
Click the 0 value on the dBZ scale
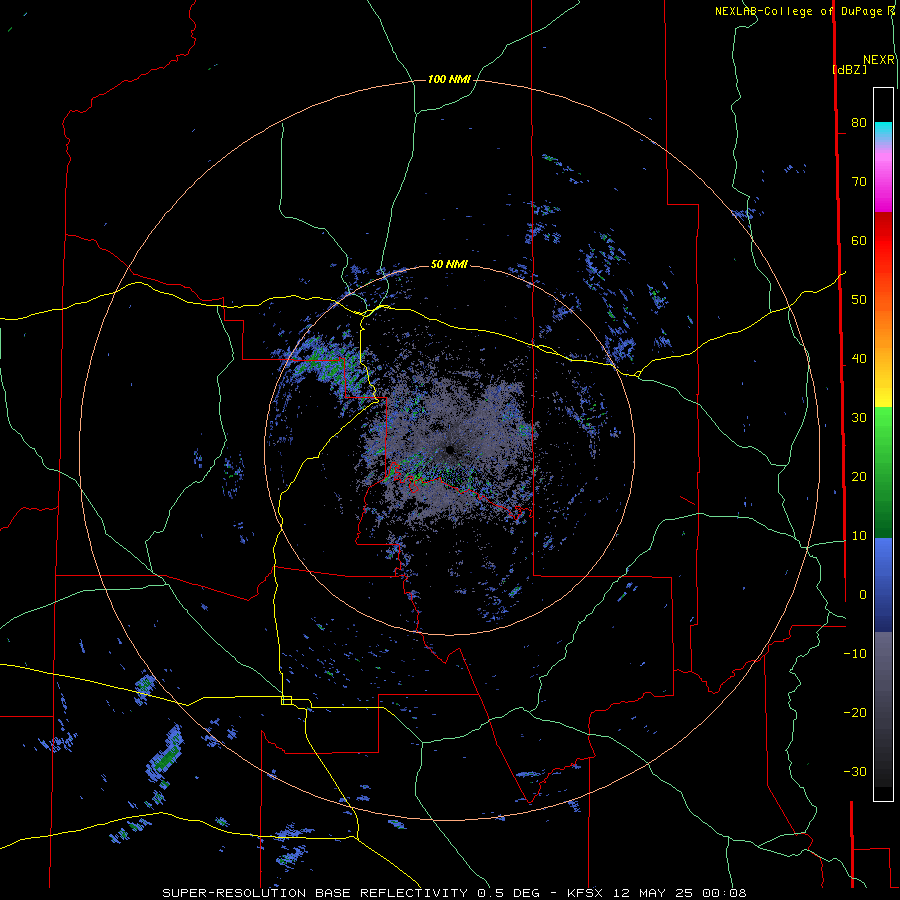(863, 595)
